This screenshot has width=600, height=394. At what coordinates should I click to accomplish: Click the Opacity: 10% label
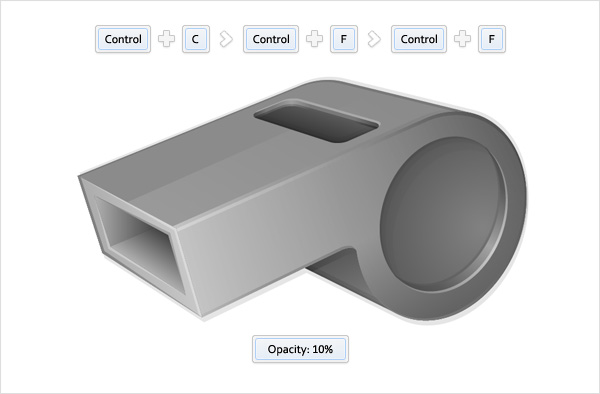click(x=300, y=349)
